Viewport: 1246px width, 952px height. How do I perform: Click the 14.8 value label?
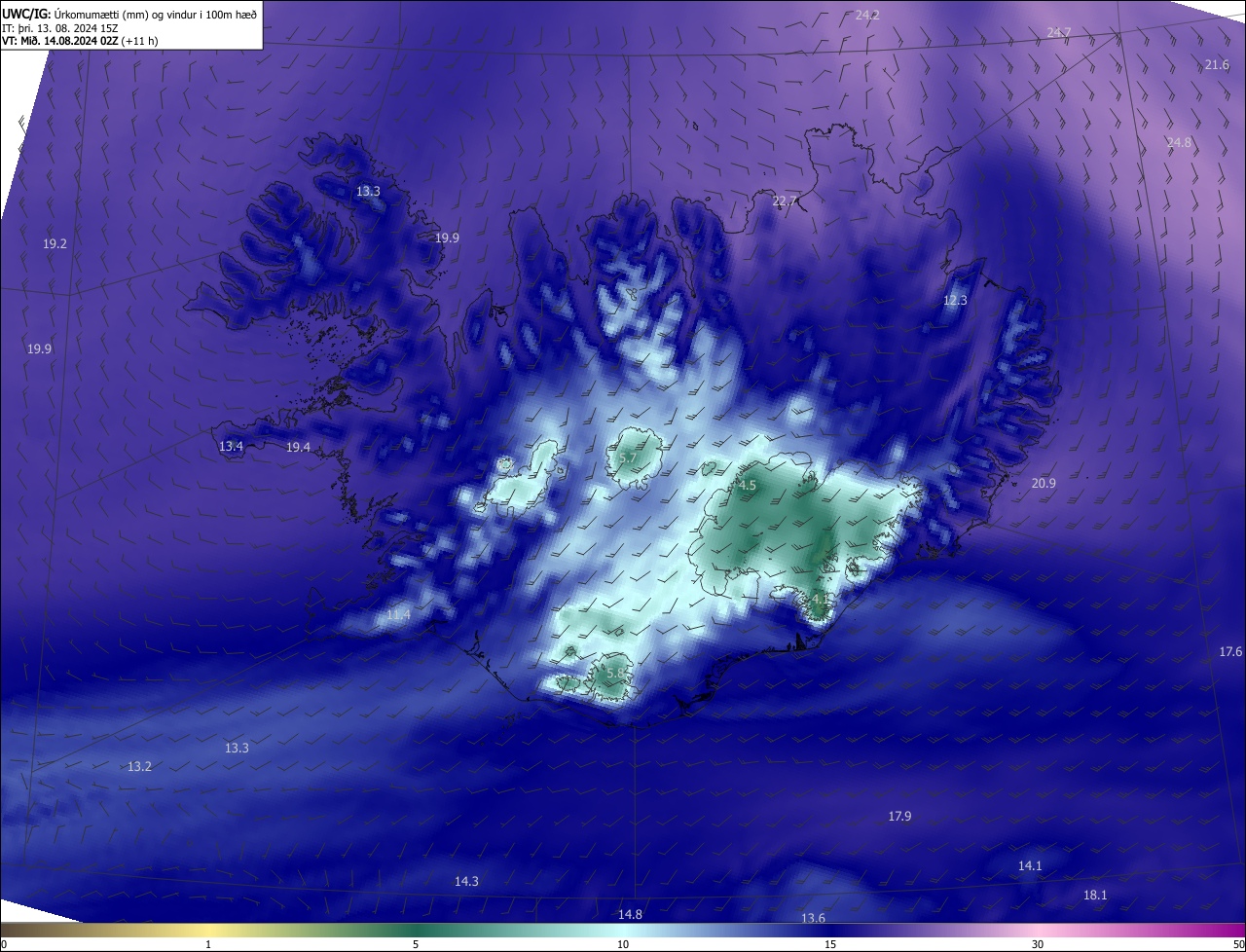click(630, 914)
